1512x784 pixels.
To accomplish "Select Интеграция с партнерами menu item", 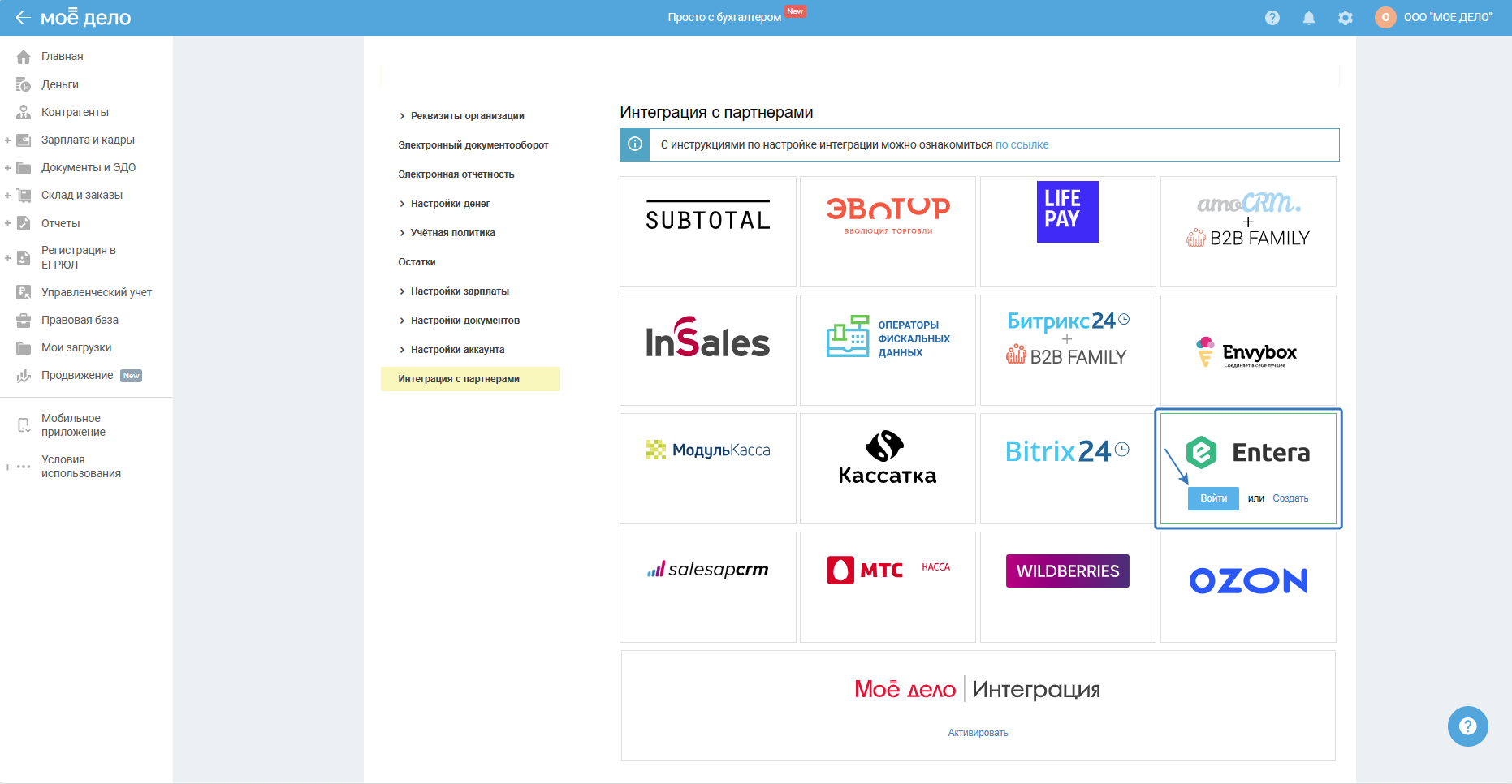I will point(470,379).
